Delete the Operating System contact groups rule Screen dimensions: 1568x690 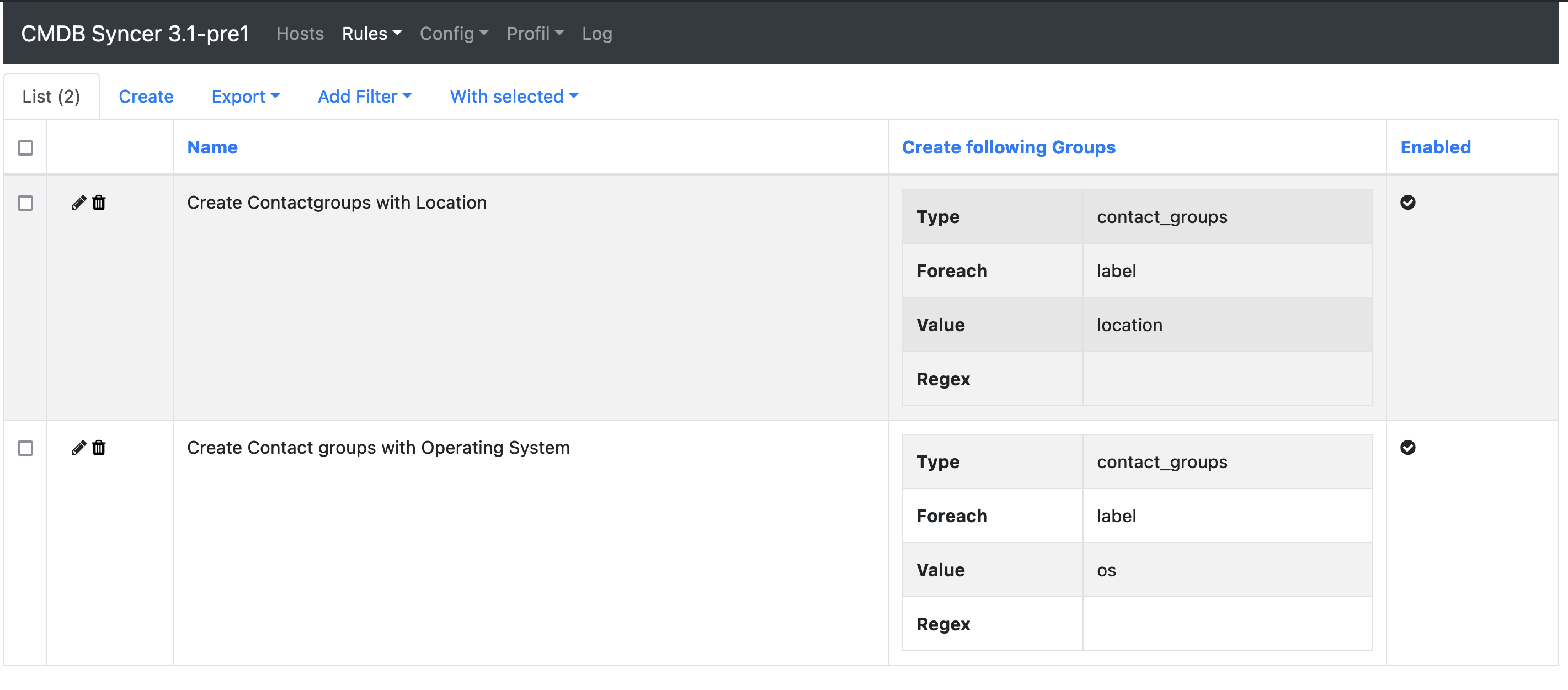pyautogui.click(x=99, y=448)
